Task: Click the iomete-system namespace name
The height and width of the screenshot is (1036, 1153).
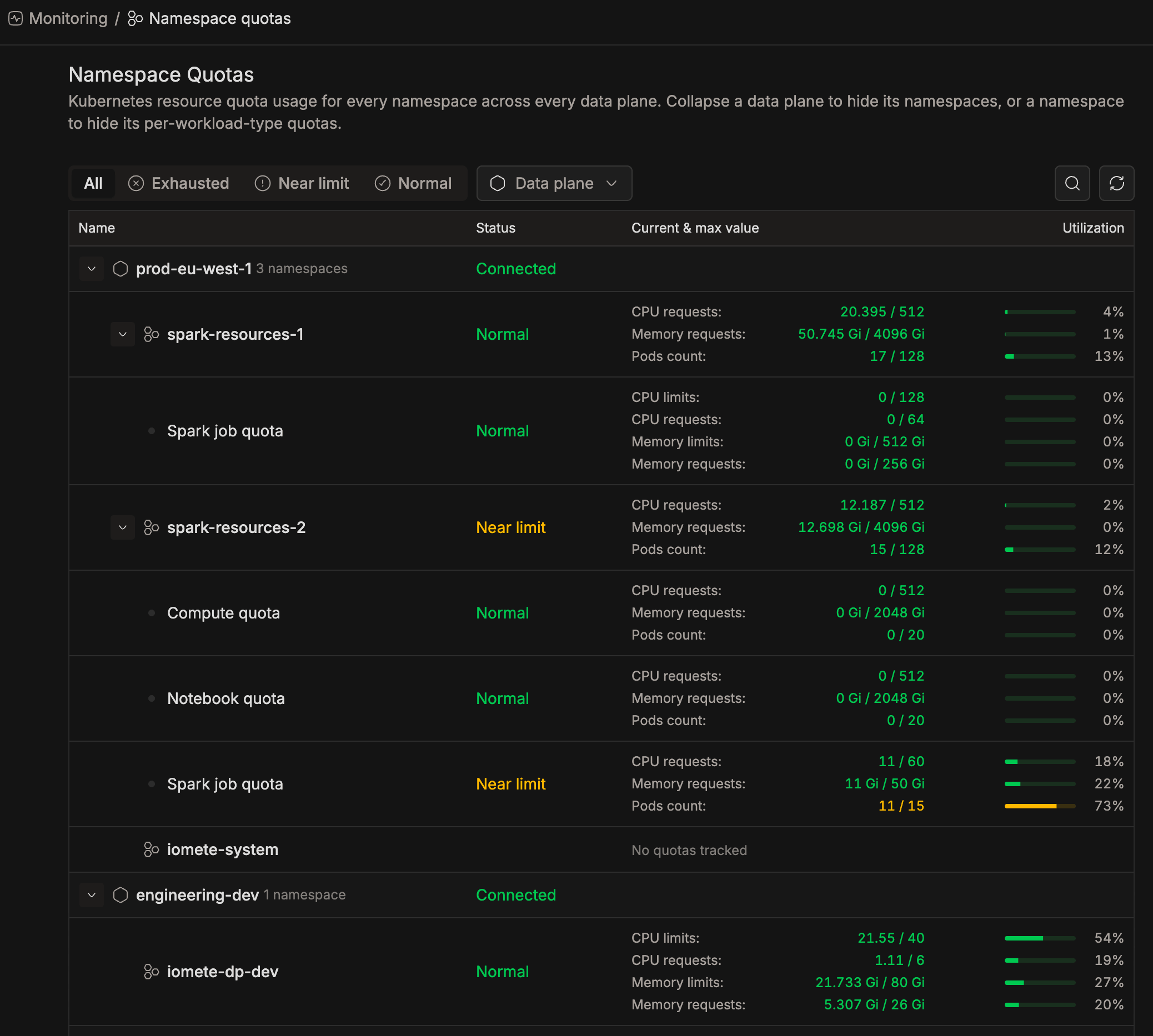Action: (x=223, y=849)
